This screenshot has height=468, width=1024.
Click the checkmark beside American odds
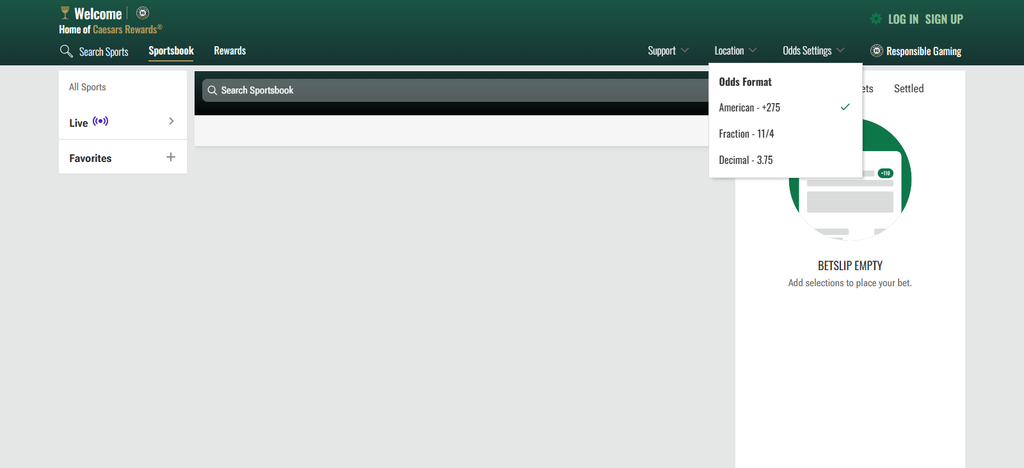point(845,107)
